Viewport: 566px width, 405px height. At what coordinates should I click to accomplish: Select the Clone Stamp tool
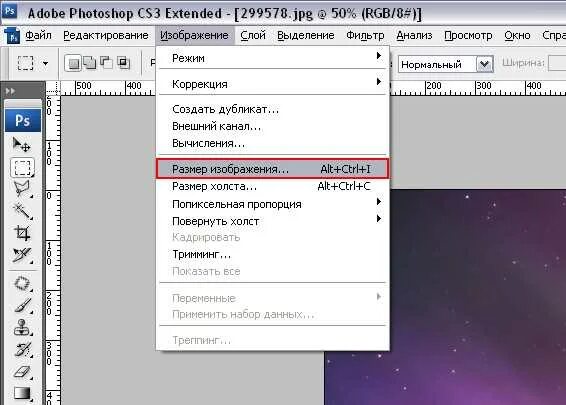(x=22, y=328)
